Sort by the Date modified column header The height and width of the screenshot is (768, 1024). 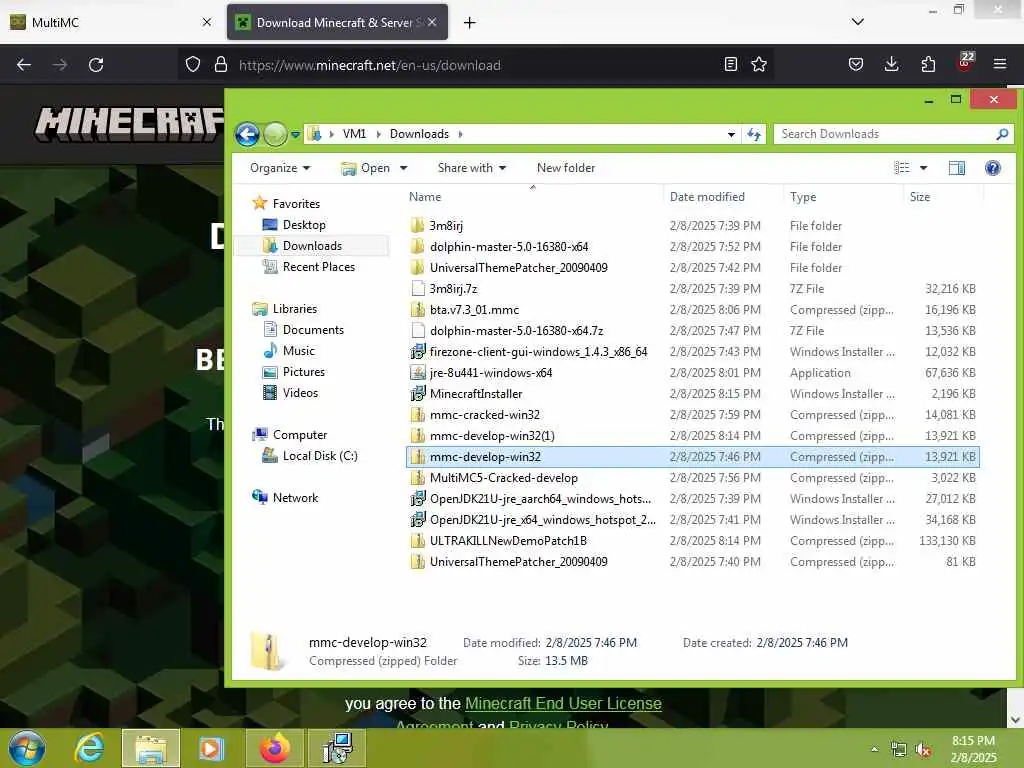tap(707, 197)
